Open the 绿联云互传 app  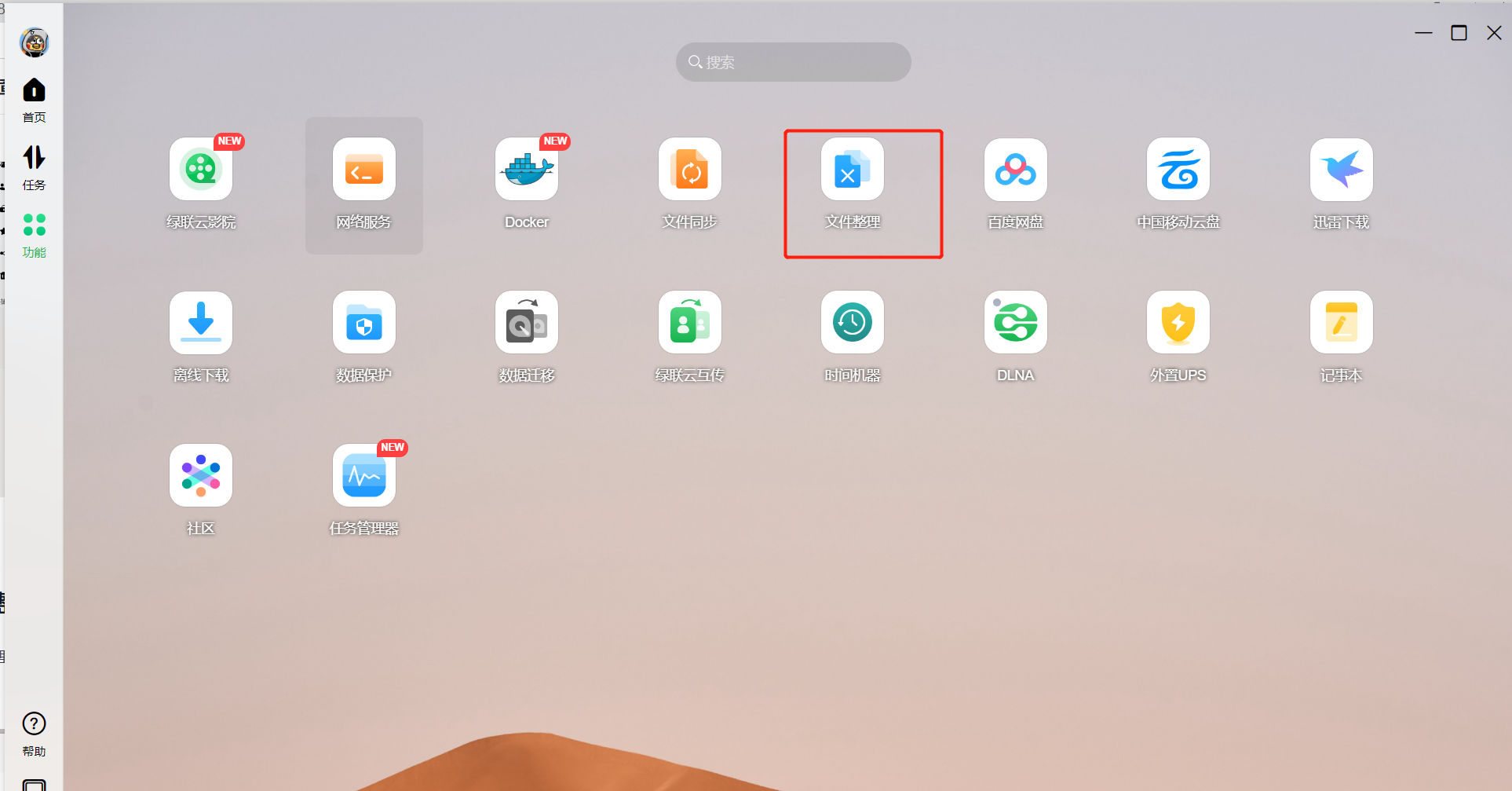(690, 322)
